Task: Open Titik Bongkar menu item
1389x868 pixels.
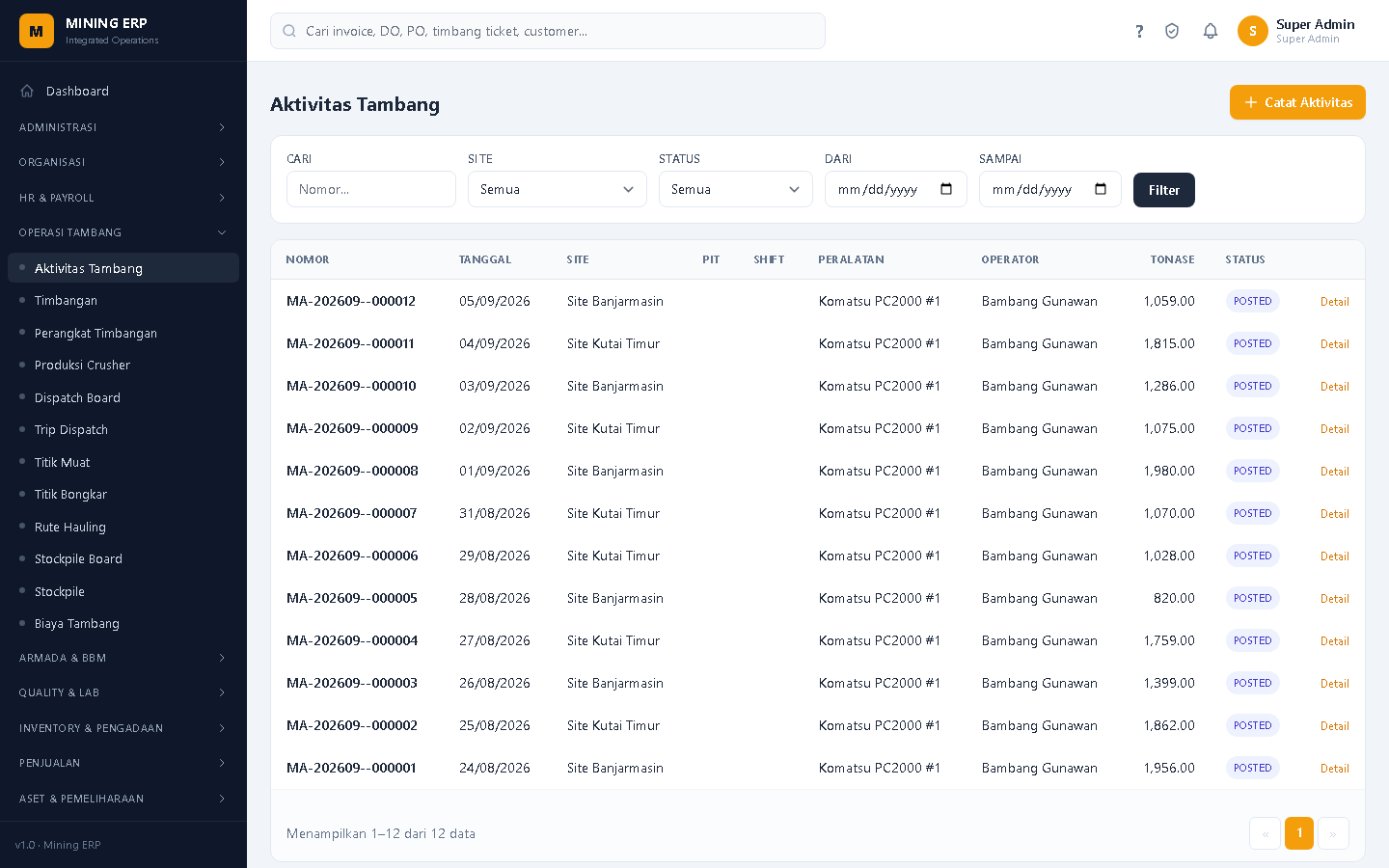Action: 123,494
